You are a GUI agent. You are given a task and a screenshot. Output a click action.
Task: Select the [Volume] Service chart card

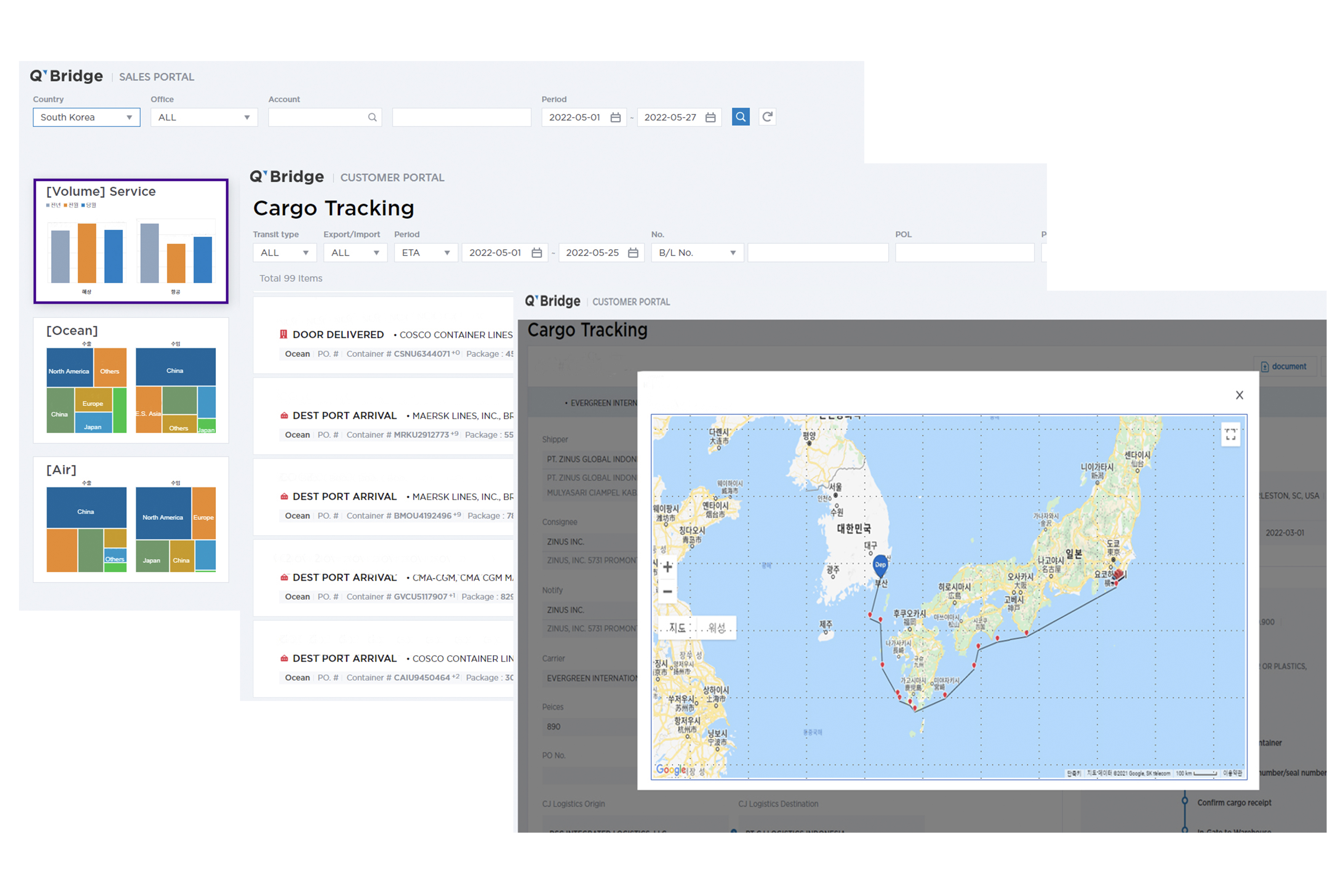click(x=131, y=241)
